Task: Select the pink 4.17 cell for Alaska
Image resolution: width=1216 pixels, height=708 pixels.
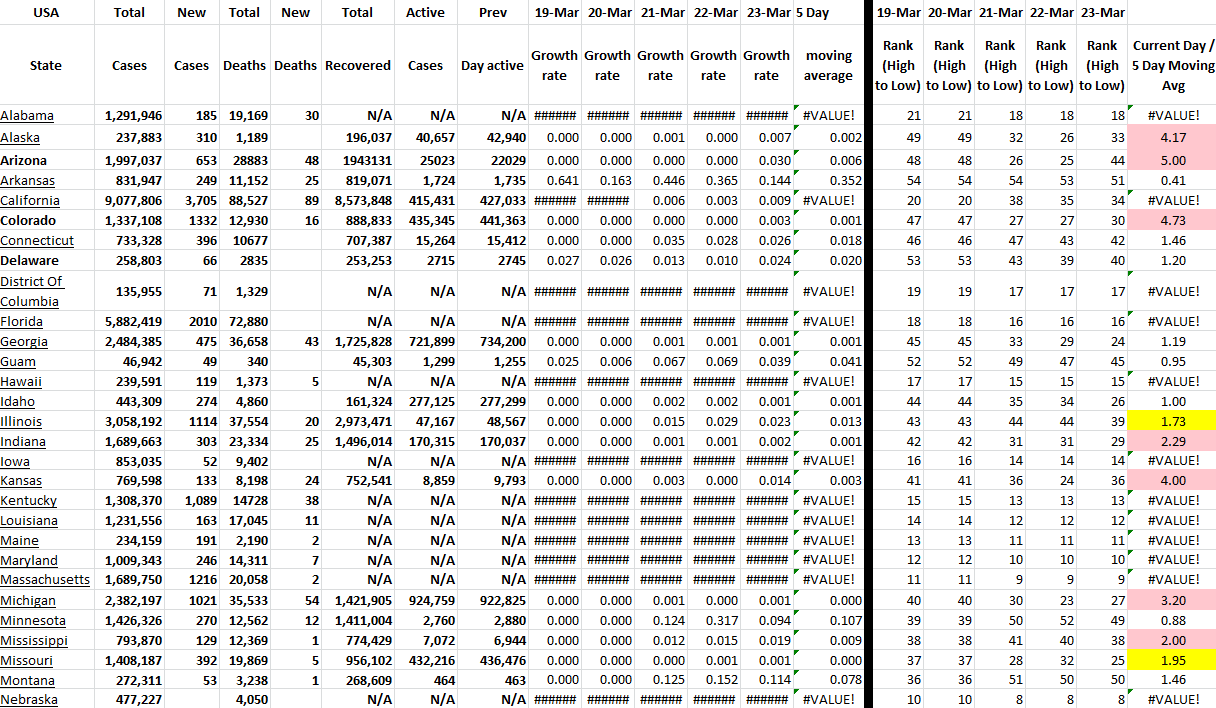Action: click(1172, 137)
